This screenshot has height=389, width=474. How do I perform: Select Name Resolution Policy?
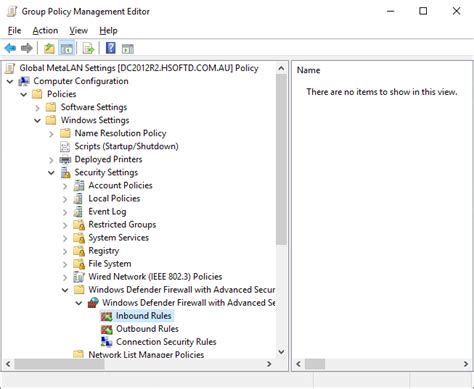pyautogui.click(x=120, y=133)
